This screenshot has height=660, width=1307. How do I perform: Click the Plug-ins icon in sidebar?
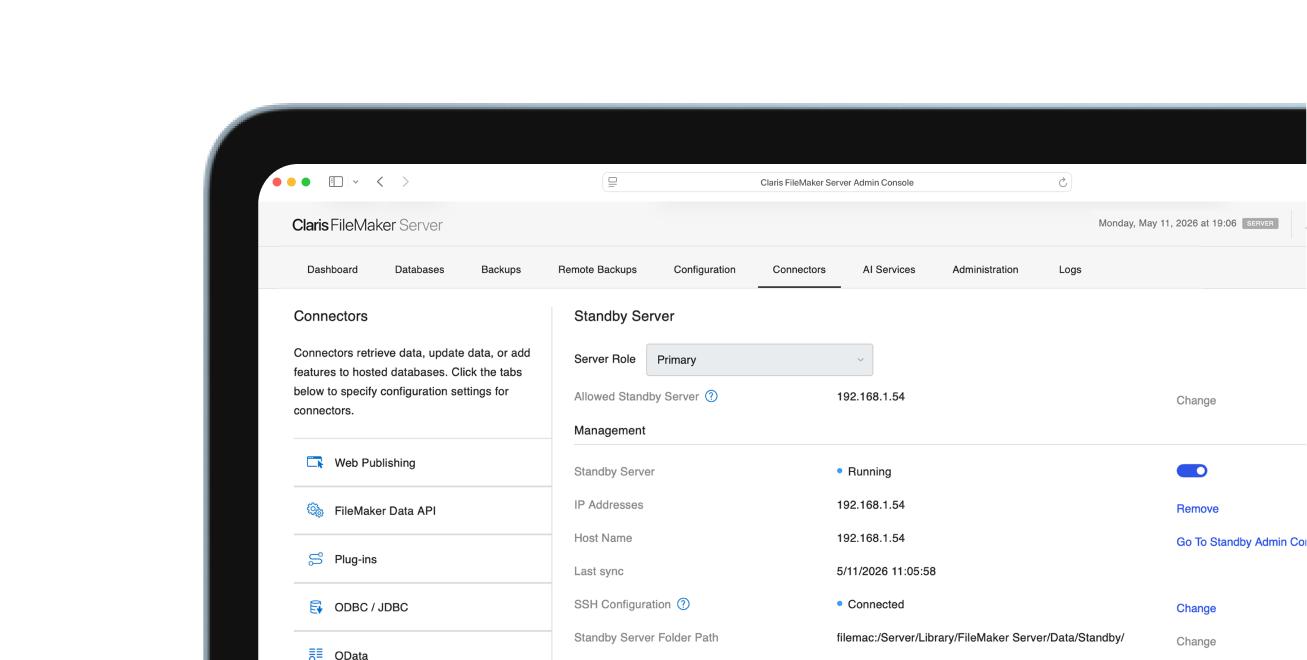click(x=315, y=559)
